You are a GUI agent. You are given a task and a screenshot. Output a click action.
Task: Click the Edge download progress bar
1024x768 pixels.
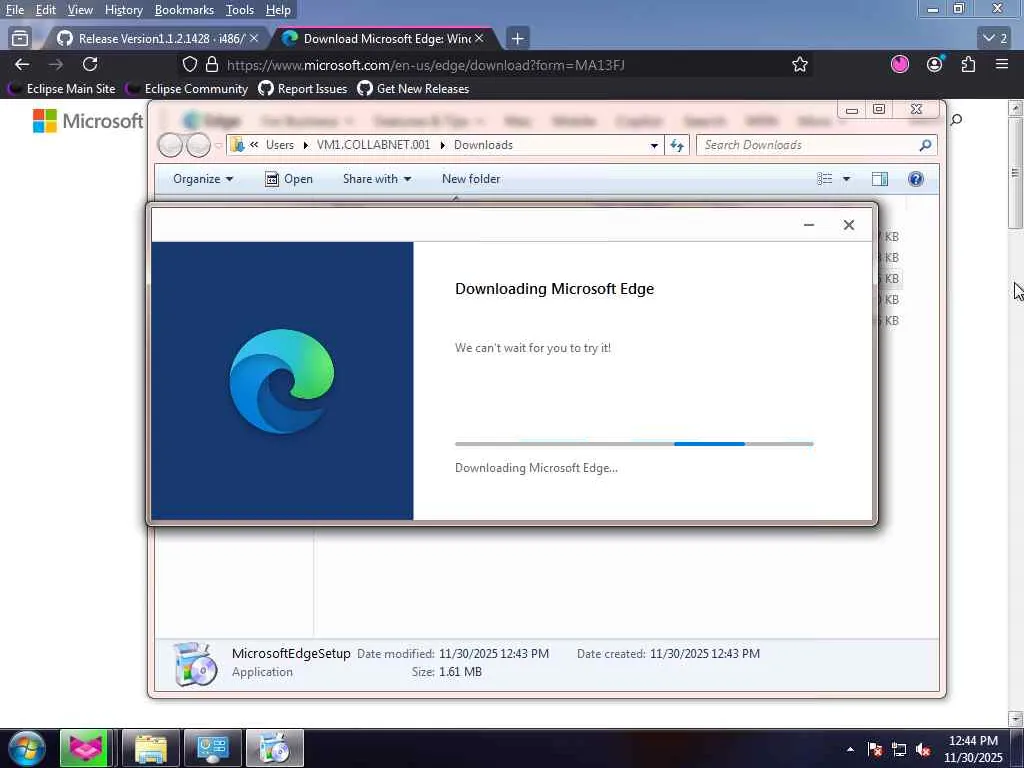(x=634, y=444)
